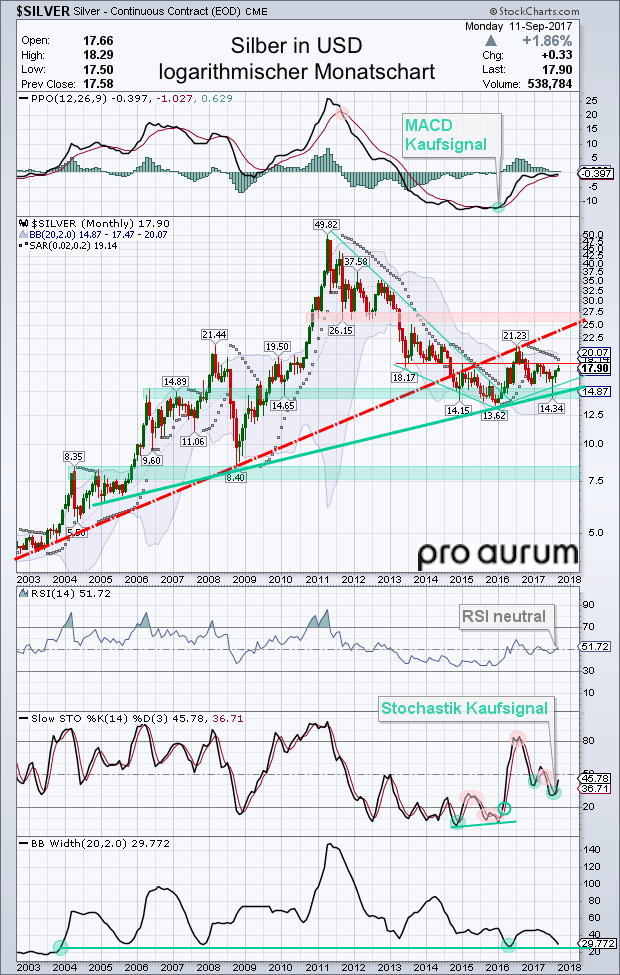
Task: Click the RSI neutral callout box
Action: coord(504,616)
